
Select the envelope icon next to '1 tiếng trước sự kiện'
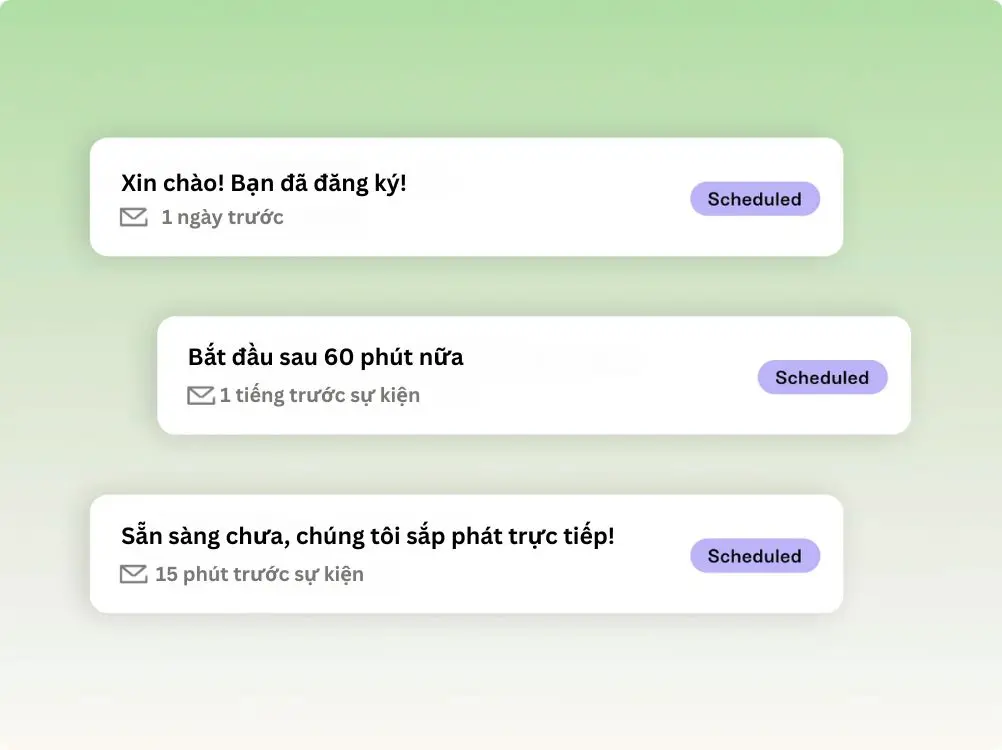(200, 394)
